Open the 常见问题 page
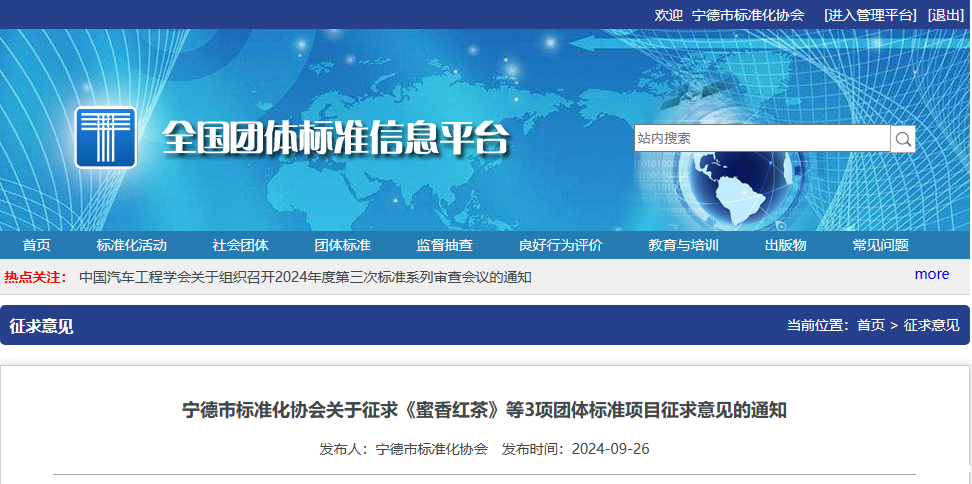Screen dimensions: 972x484 tap(880, 246)
